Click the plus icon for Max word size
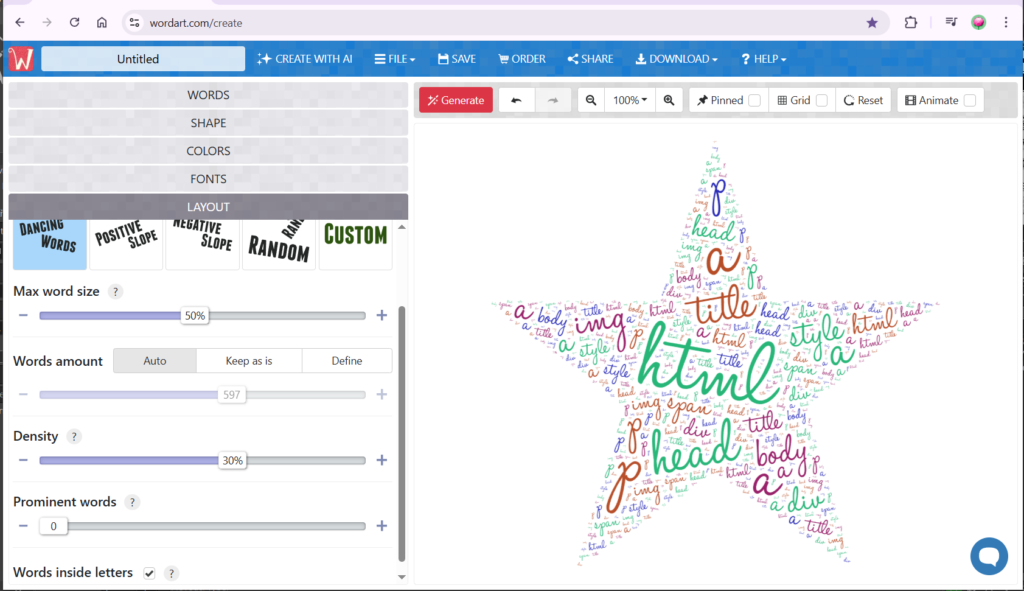 [x=381, y=315]
